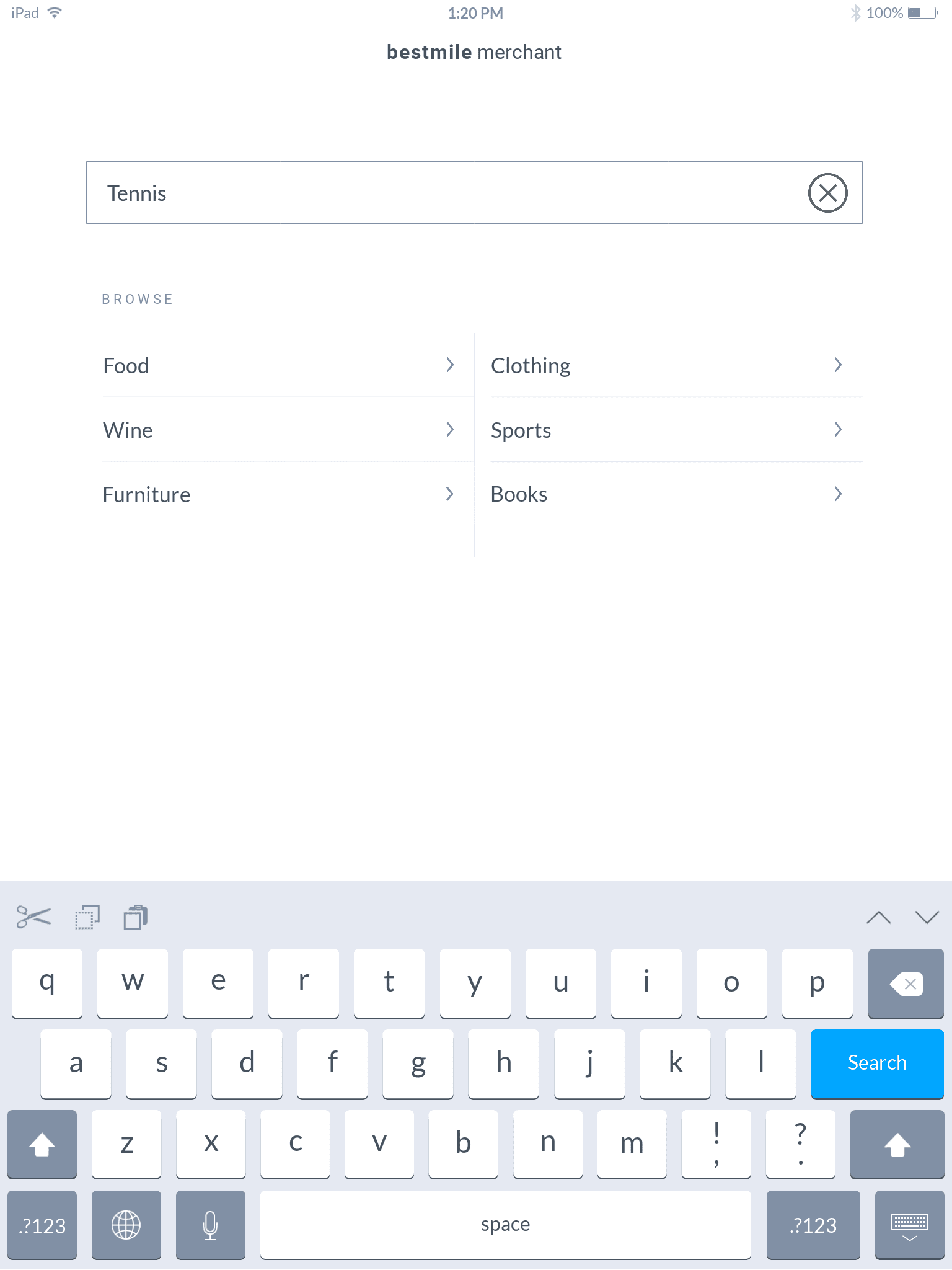This screenshot has width=952, height=1270.
Task: Tap inside the Tennis search field
Action: pyautogui.click(x=434, y=193)
